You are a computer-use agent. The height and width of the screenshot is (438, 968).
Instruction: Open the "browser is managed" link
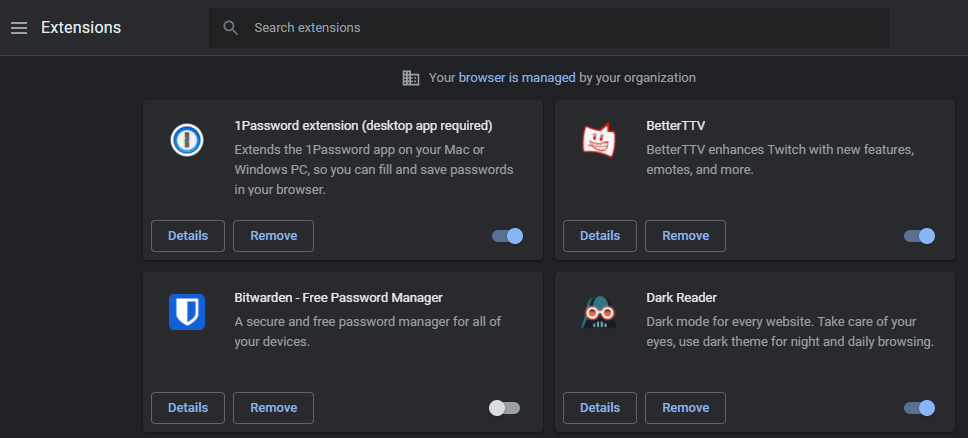click(x=517, y=77)
